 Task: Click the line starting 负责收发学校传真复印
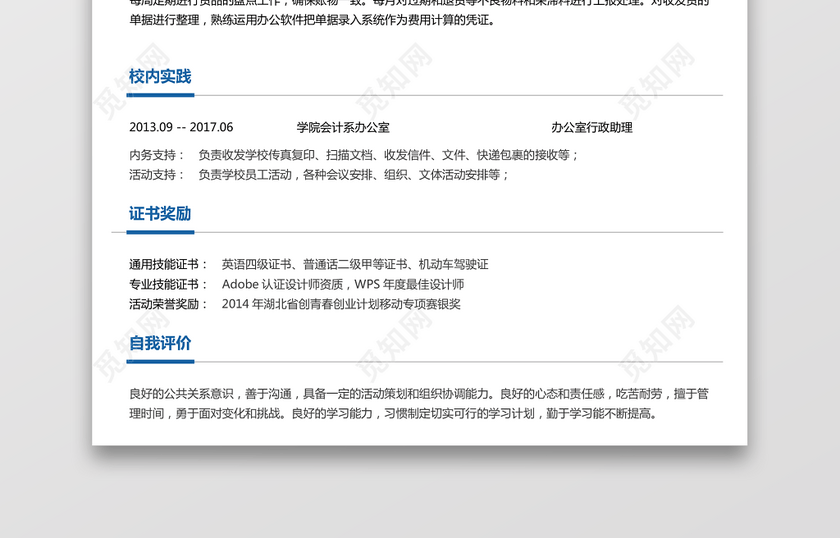click(388, 155)
